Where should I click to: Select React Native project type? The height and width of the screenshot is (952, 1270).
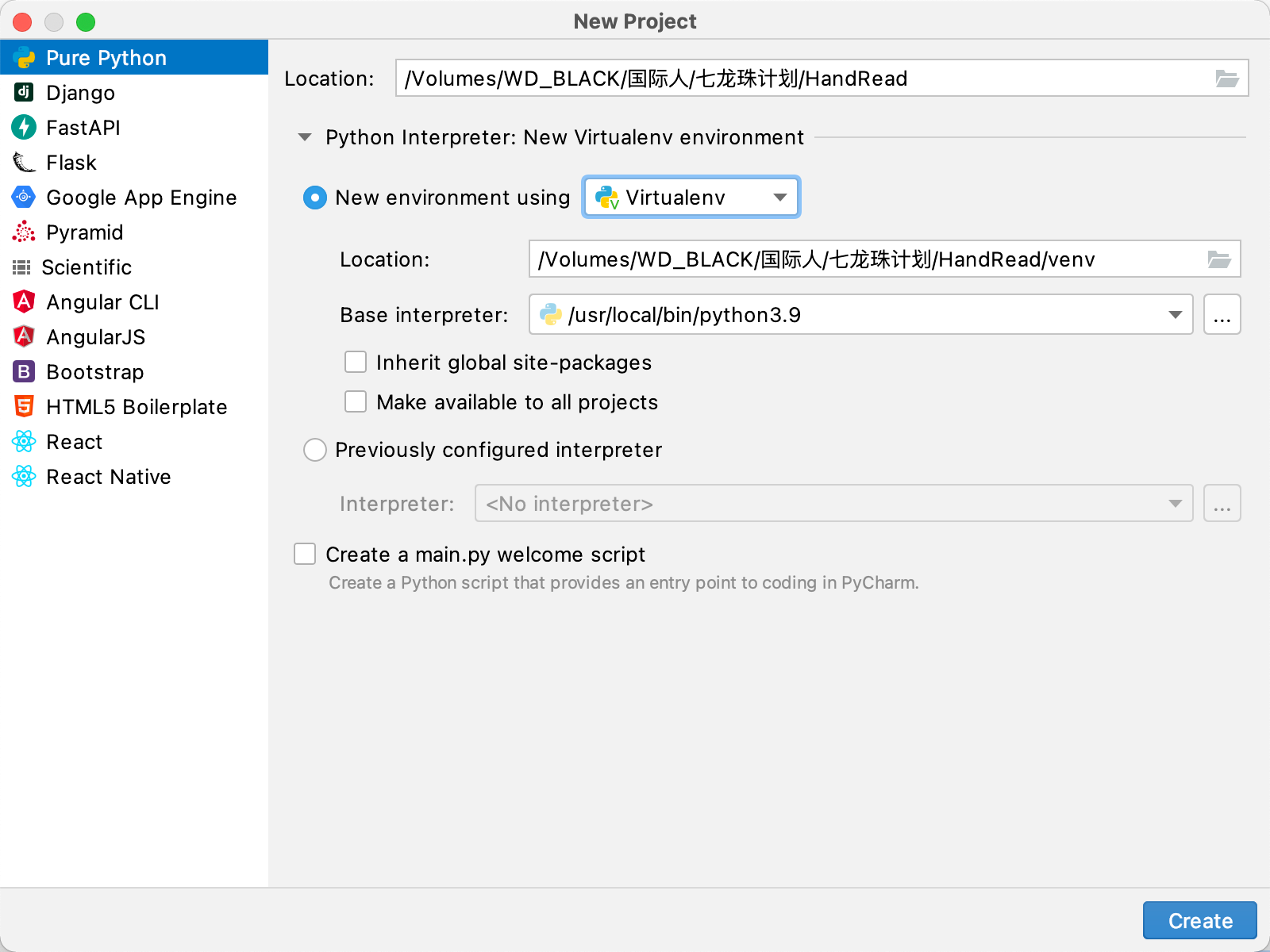pyautogui.click(x=134, y=476)
